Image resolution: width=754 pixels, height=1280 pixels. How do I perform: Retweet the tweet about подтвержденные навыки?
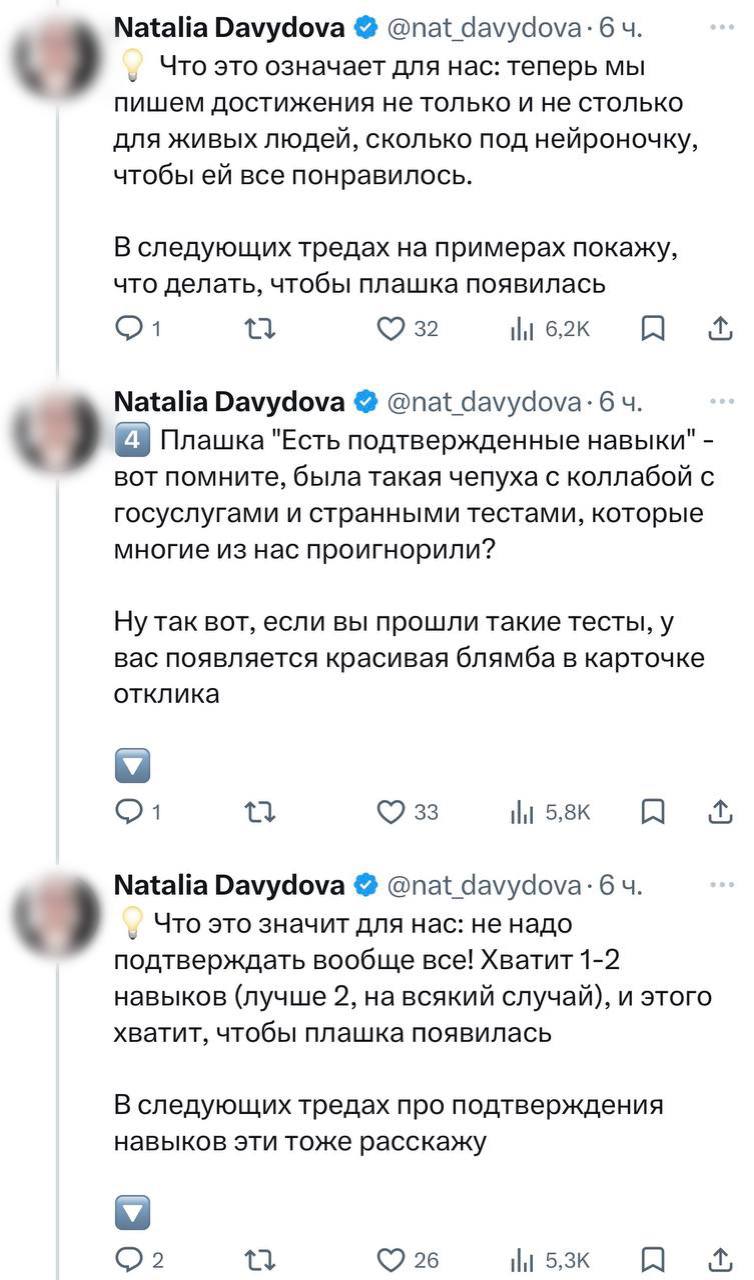(x=259, y=813)
